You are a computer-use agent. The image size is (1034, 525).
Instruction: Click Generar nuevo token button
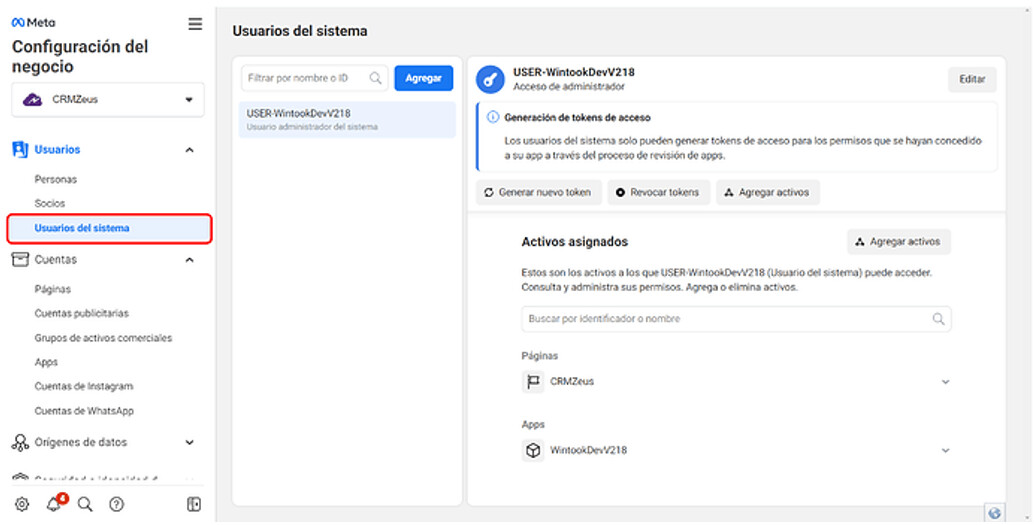538,192
